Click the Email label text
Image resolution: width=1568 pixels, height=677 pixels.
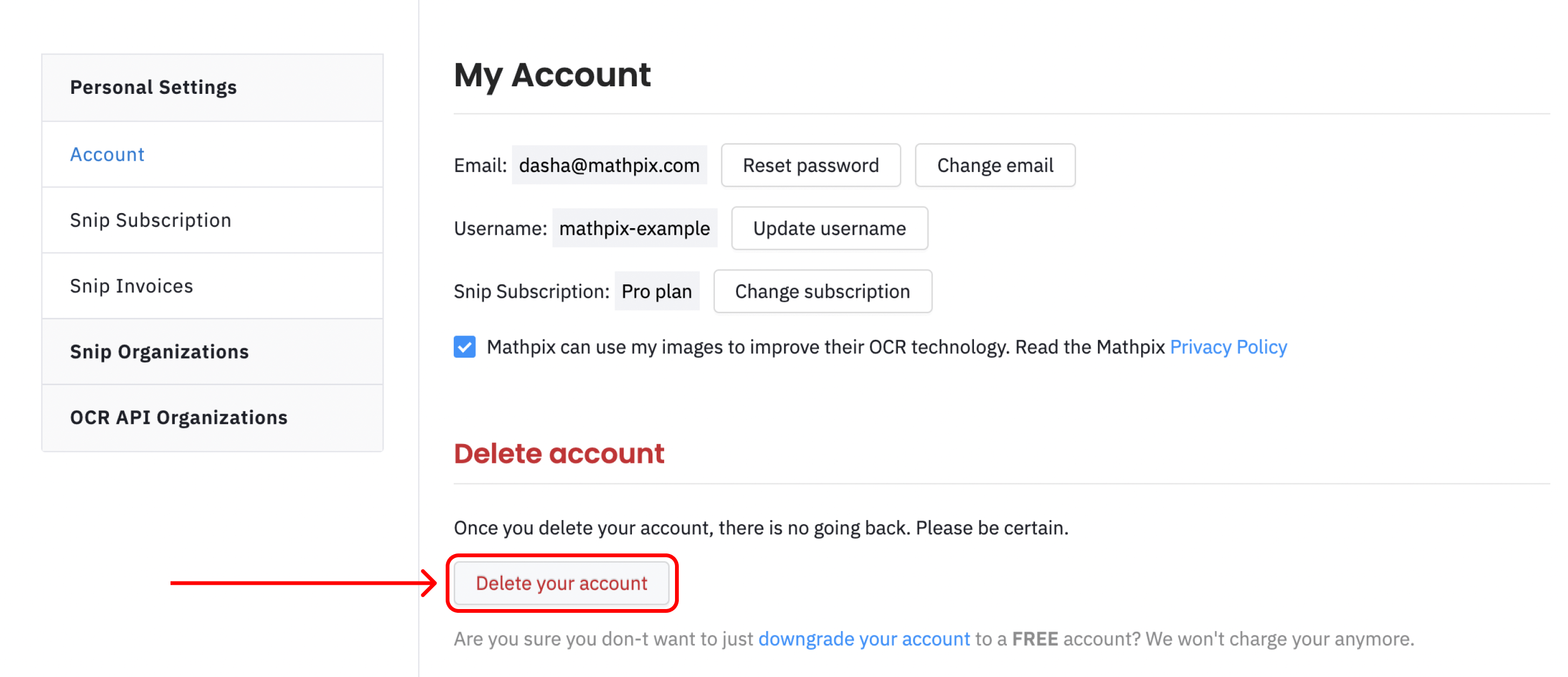pos(479,165)
